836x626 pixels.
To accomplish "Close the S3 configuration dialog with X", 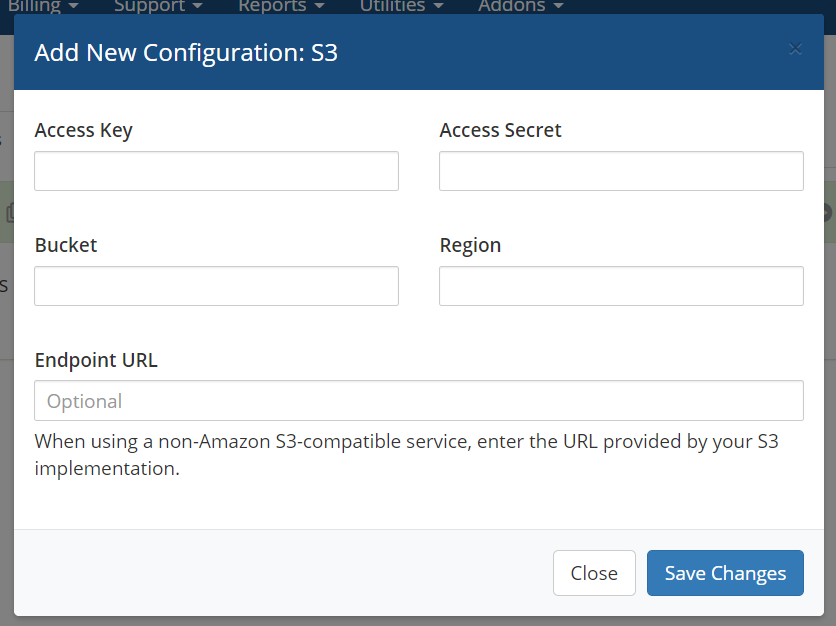I will (x=795, y=49).
